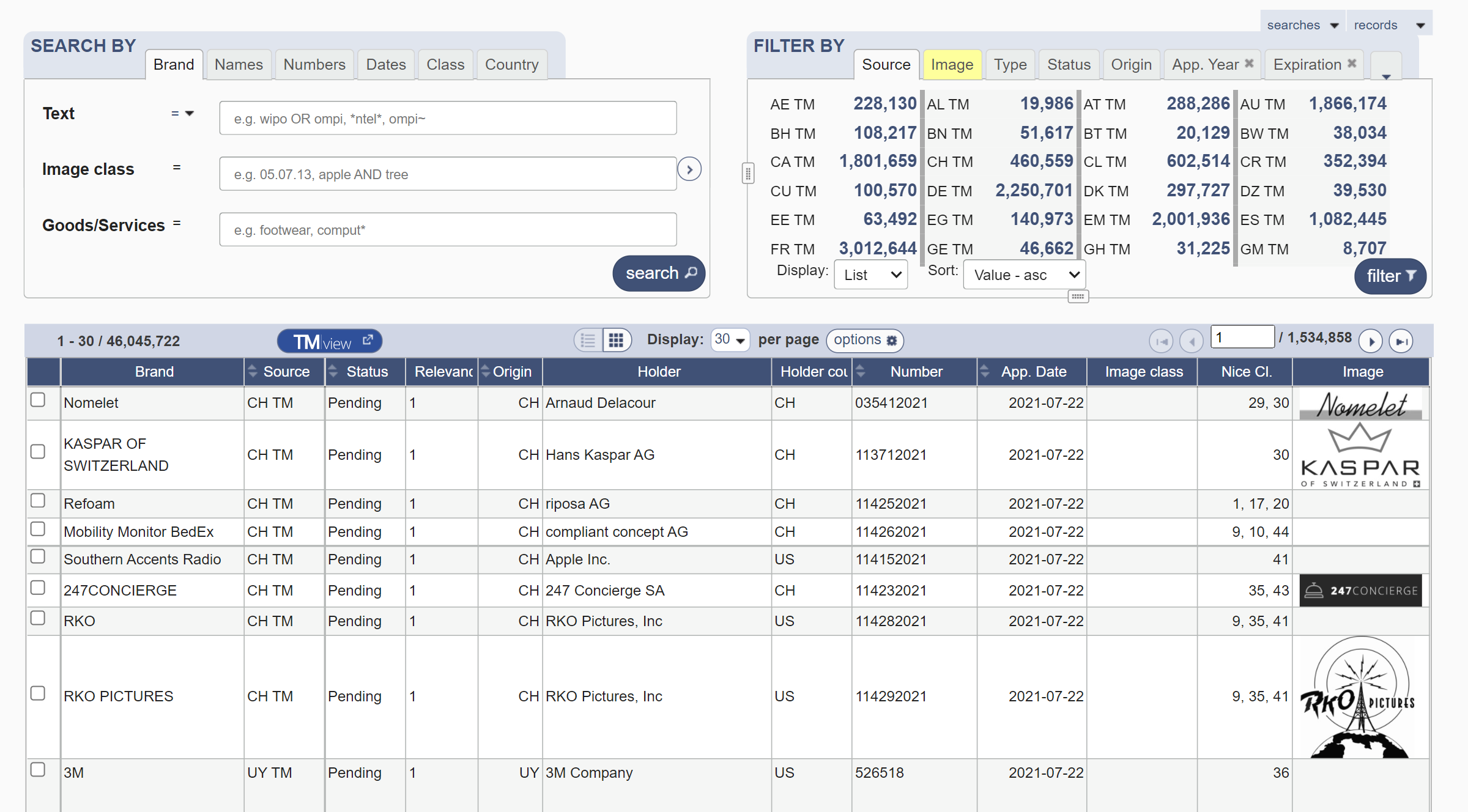Open the Numbers search tab

314,65
